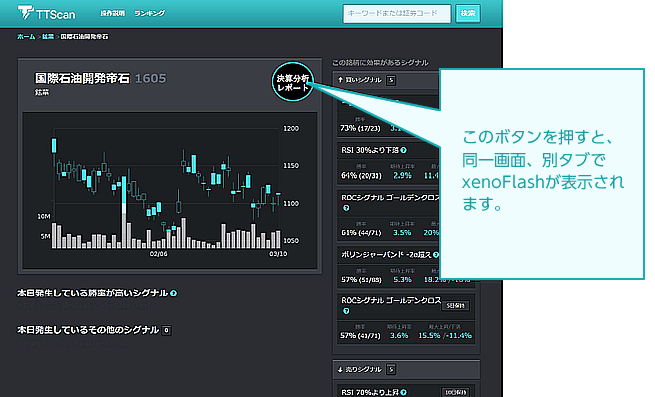
Task: Focus the keyword or stock code search field
Action: [x=397, y=13]
